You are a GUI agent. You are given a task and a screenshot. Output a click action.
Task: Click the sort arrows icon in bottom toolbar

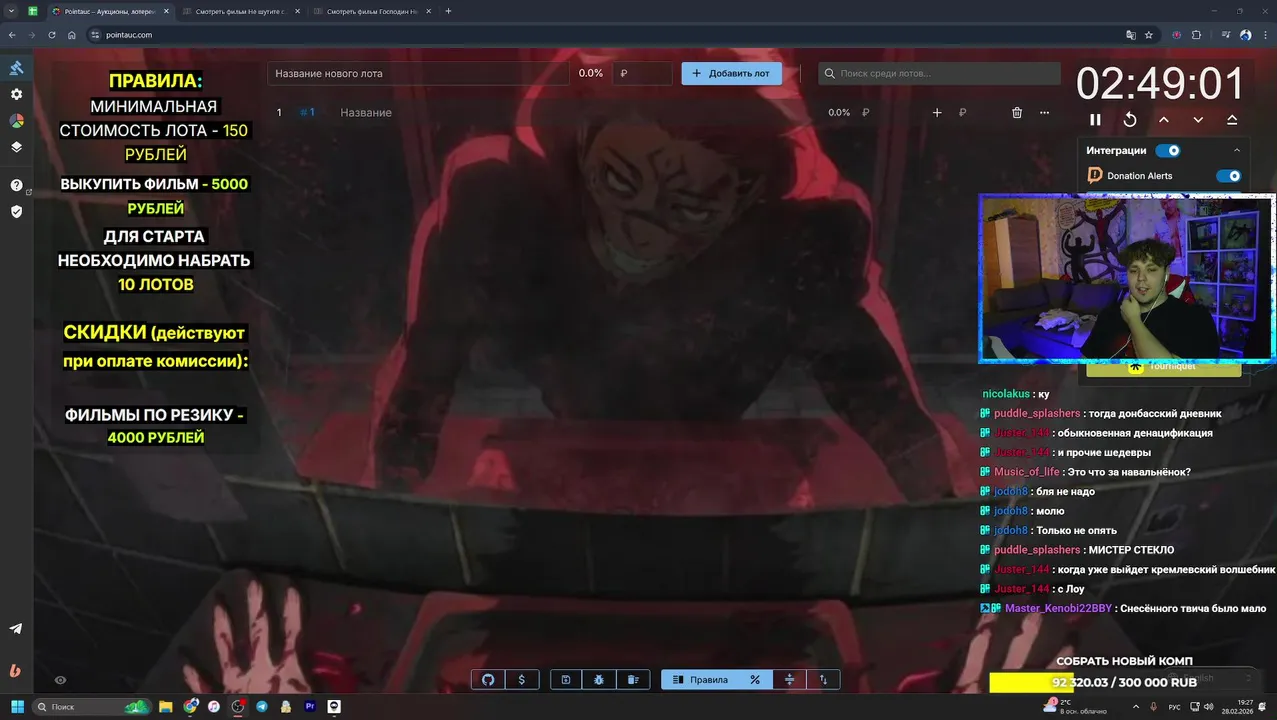(823, 680)
